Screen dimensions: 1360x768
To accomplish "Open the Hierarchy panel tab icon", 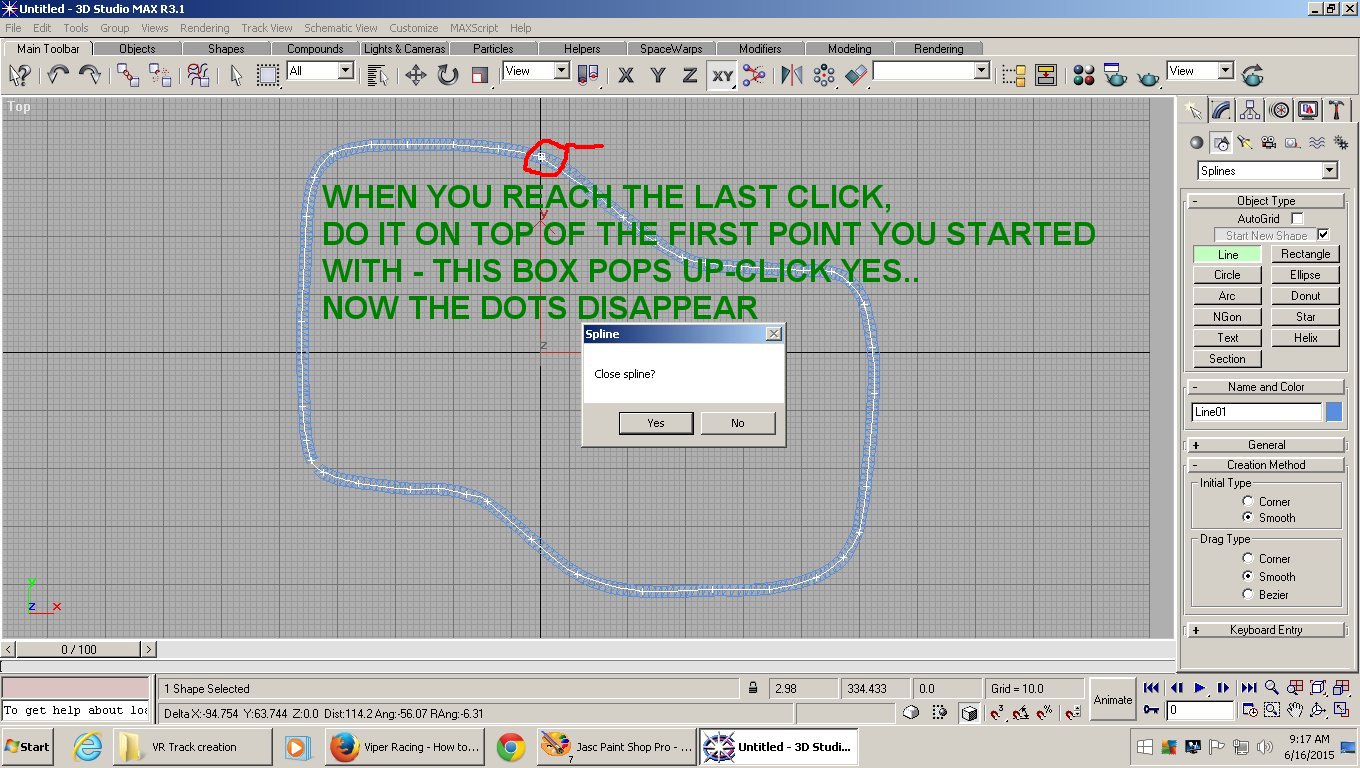I will [x=1250, y=110].
